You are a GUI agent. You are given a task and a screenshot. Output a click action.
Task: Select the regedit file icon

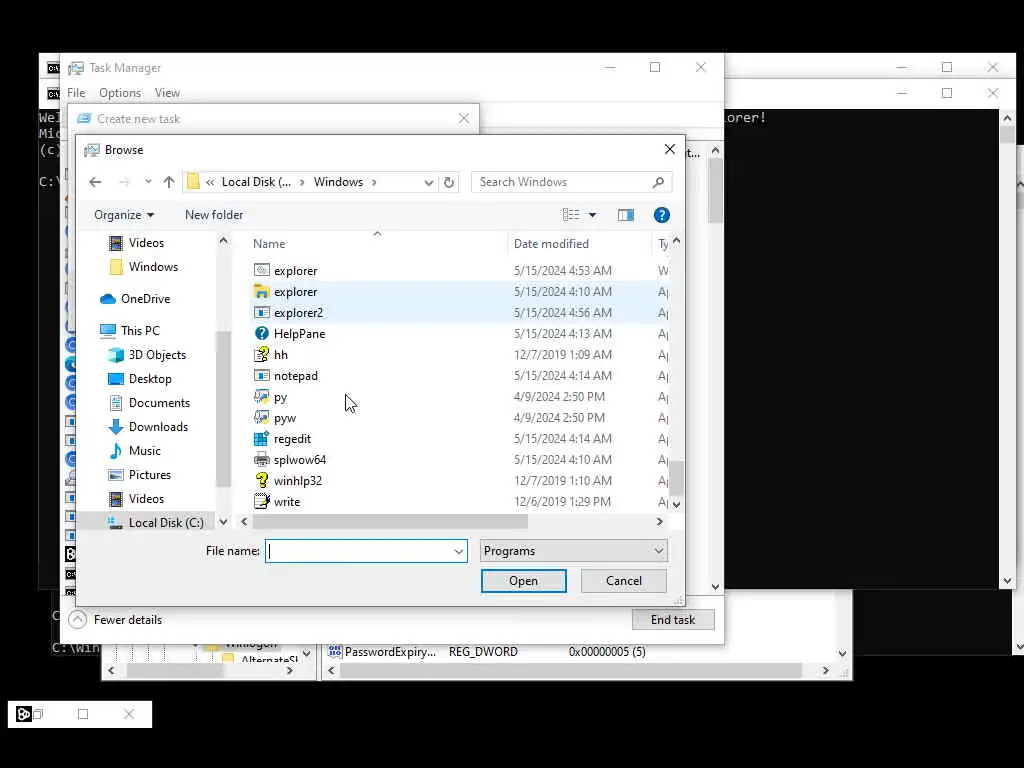click(x=261, y=439)
